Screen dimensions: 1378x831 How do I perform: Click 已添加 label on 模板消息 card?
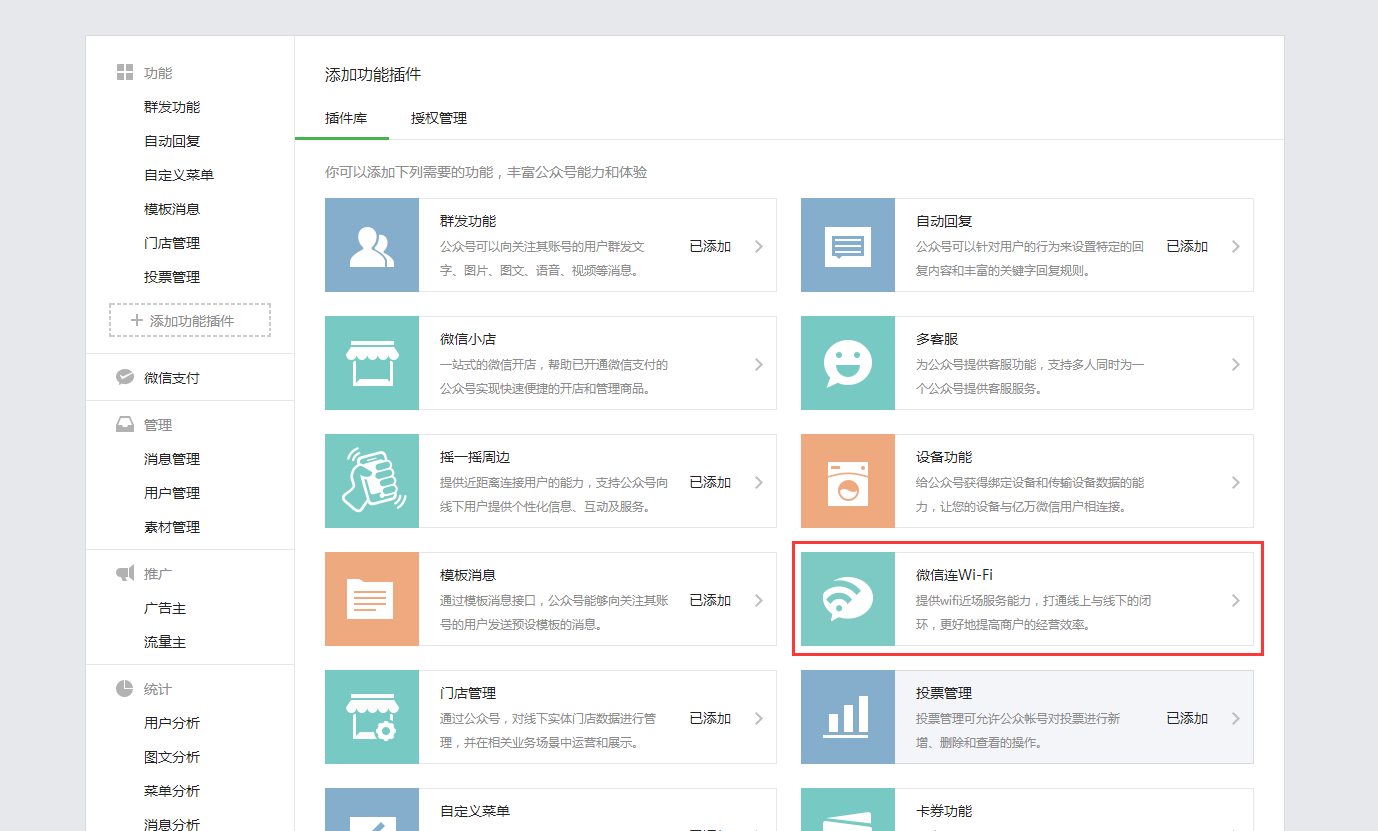click(710, 600)
